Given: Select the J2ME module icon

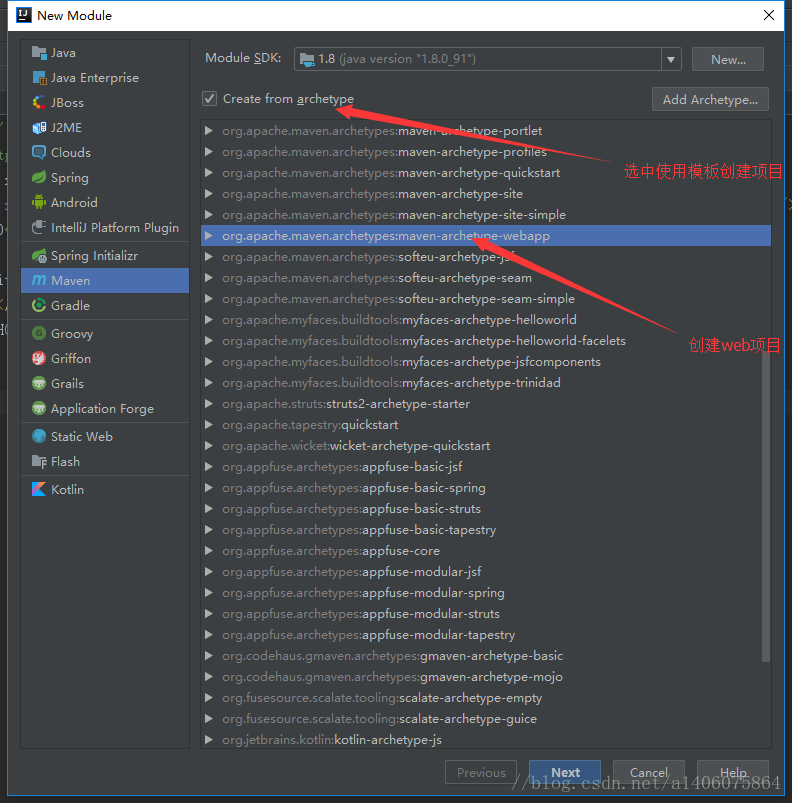Looking at the screenshot, I should point(39,128).
